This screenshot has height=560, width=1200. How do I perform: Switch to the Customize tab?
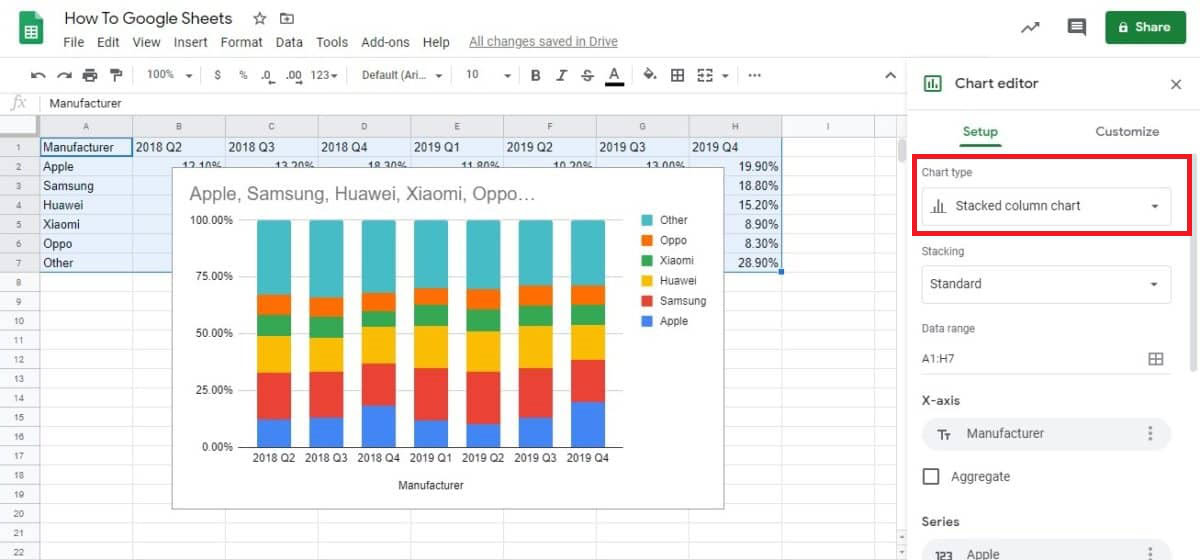[1127, 131]
